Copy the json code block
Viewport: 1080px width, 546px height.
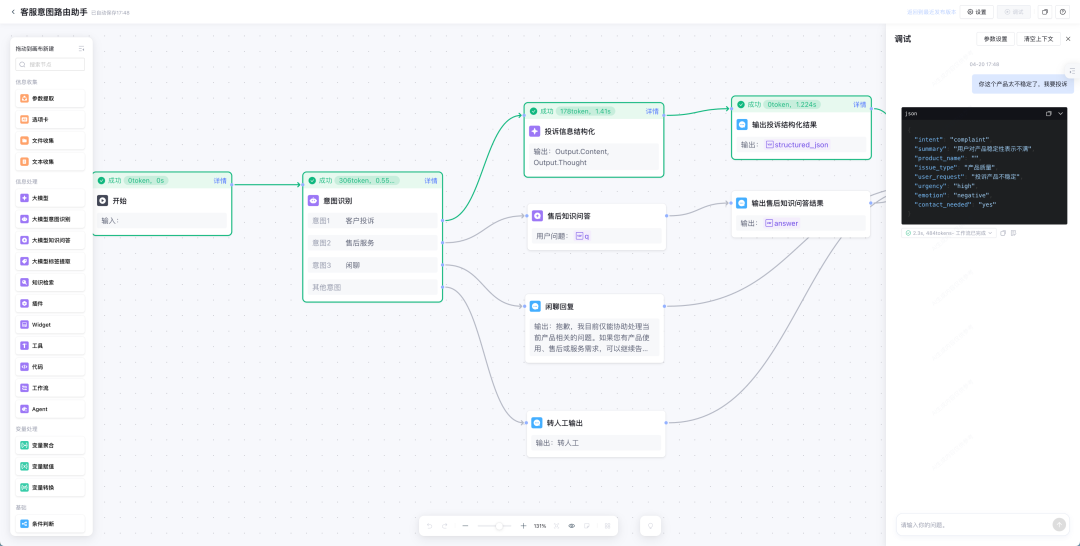coord(1048,113)
